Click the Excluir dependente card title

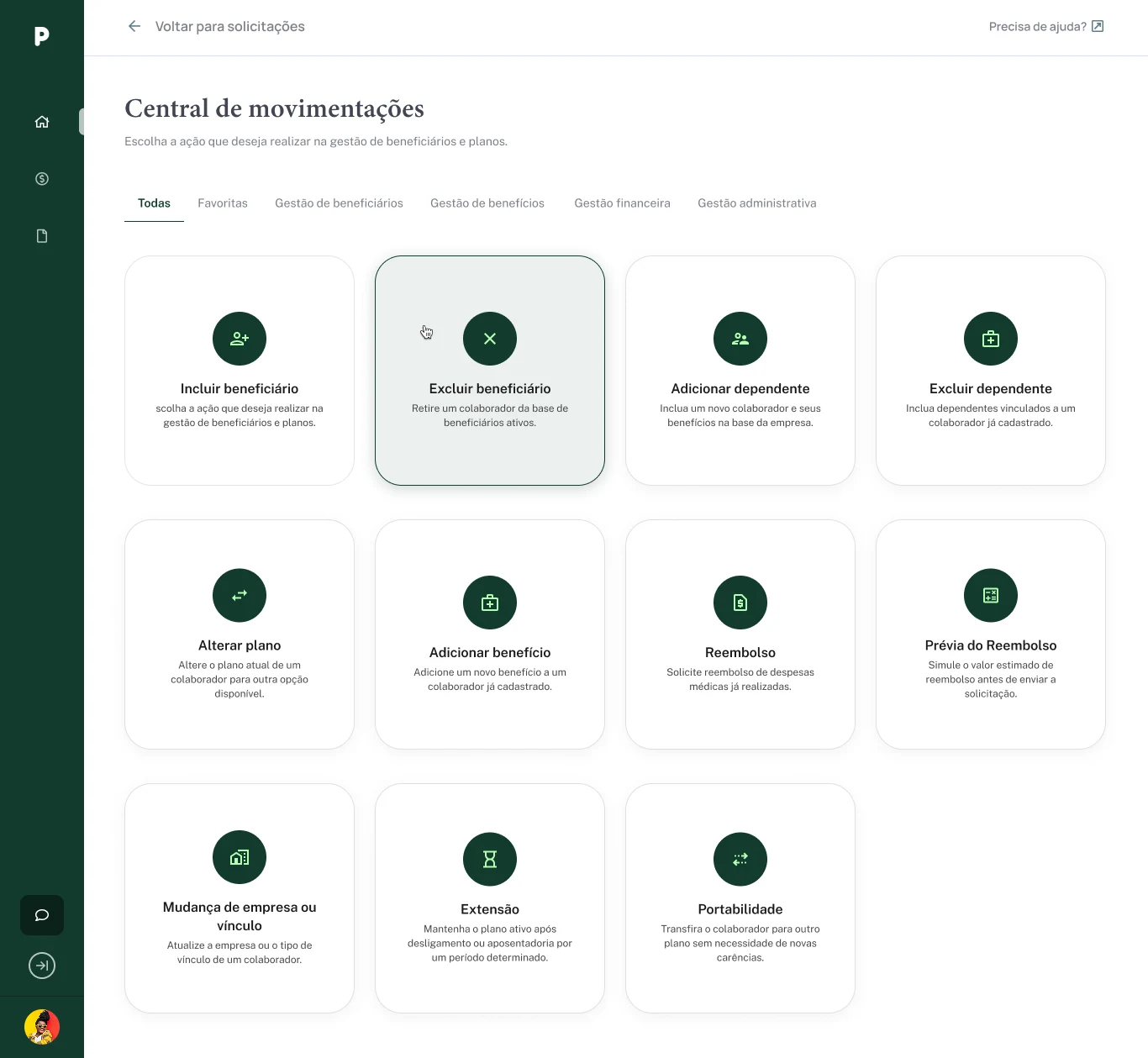coord(991,388)
